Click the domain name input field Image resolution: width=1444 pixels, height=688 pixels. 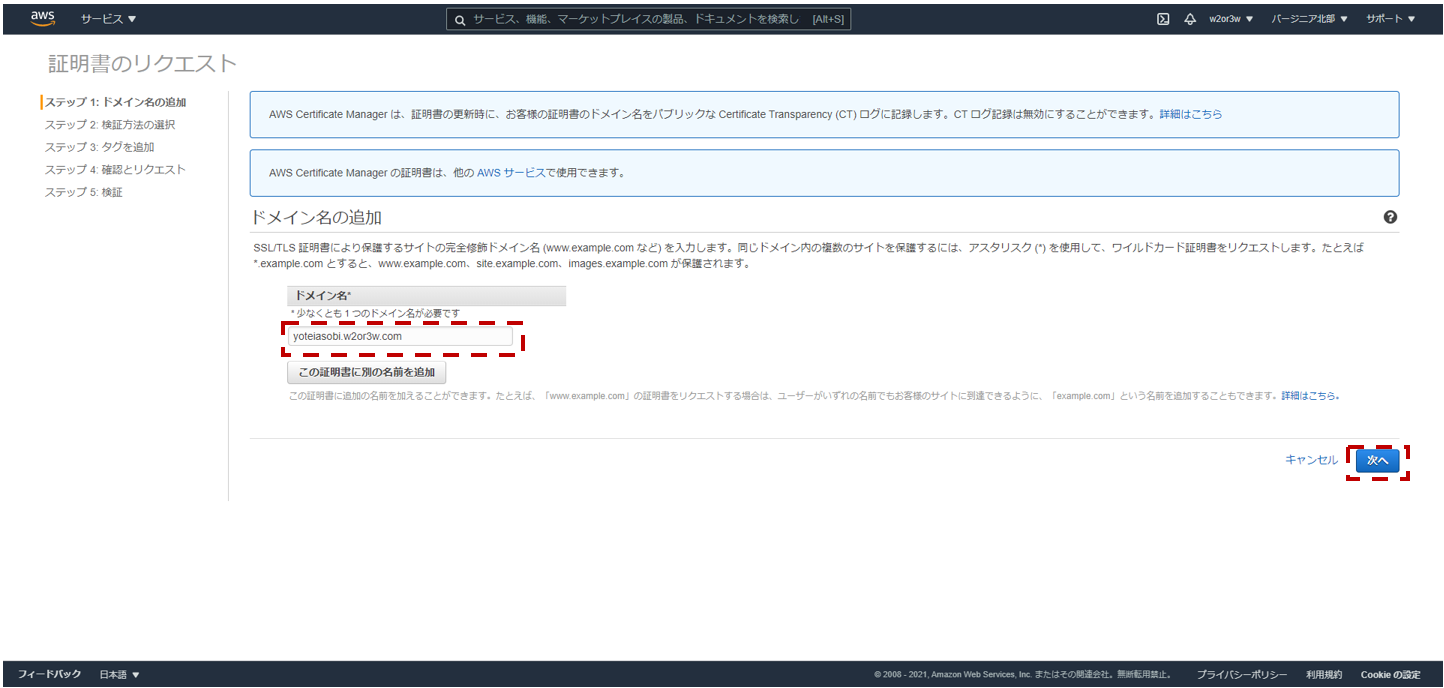click(x=400, y=337)
